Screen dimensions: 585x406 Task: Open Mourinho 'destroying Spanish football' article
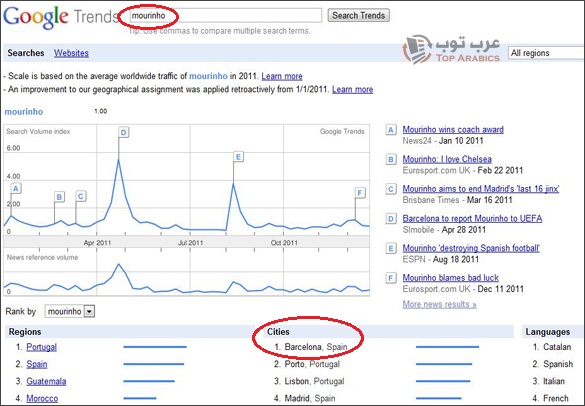coord(471,248)
